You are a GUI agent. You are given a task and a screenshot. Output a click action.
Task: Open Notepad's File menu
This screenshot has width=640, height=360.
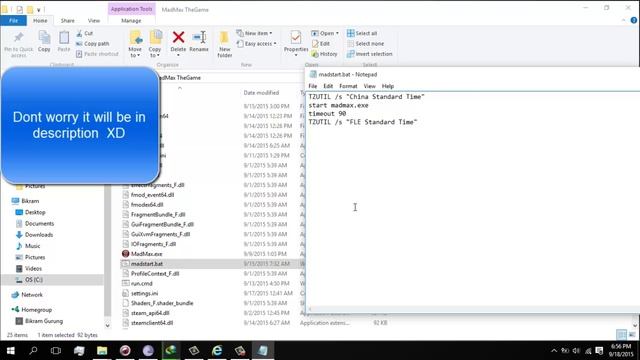[x=313, y=86]
